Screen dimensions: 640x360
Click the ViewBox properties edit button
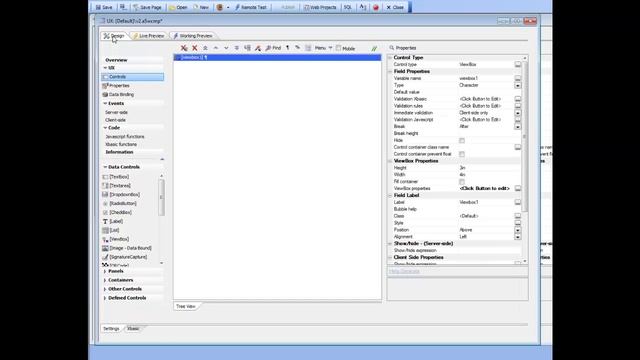(x=518, y=189)
